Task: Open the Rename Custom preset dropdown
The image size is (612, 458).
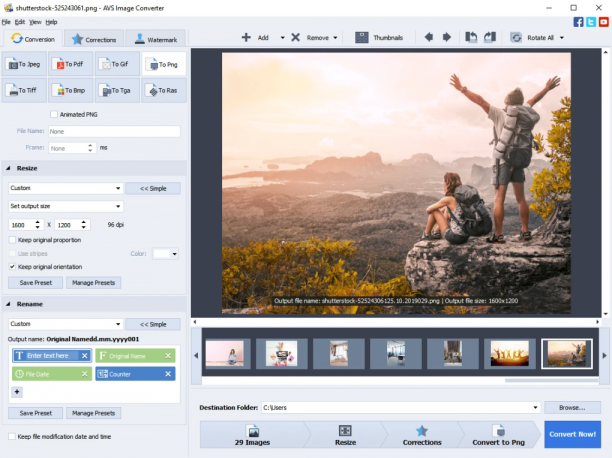Action: click(66, 324)
